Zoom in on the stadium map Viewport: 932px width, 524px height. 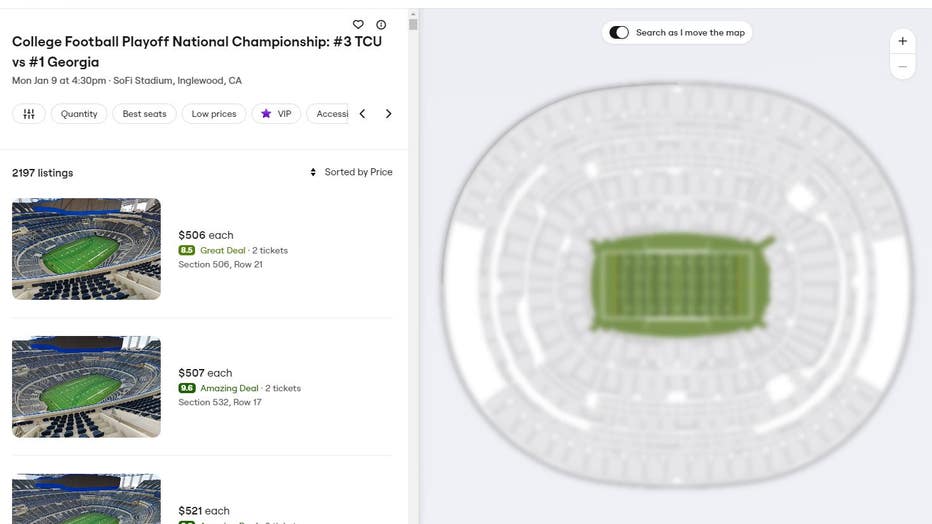(902, 42)
